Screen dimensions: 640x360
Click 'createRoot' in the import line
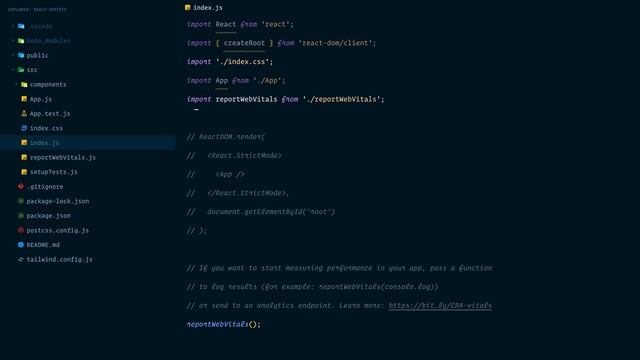click(x=244, y=43)
